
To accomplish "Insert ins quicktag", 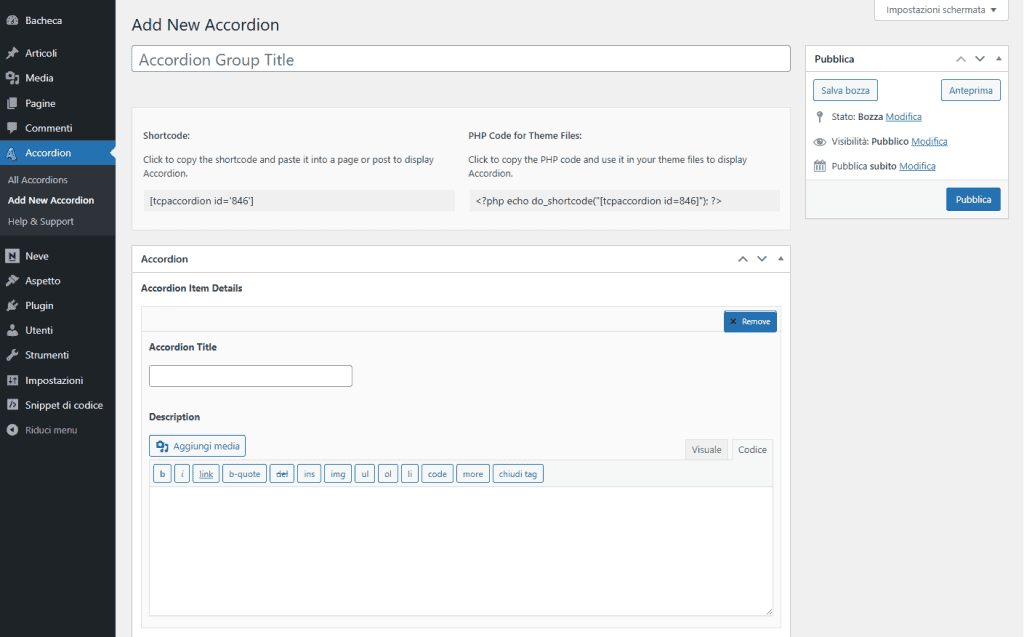I will [x=309, y=474].
